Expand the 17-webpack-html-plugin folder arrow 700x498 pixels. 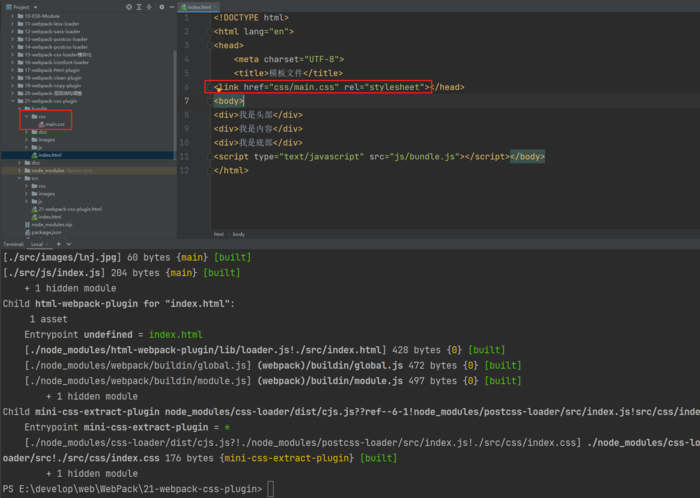point(12,70)
